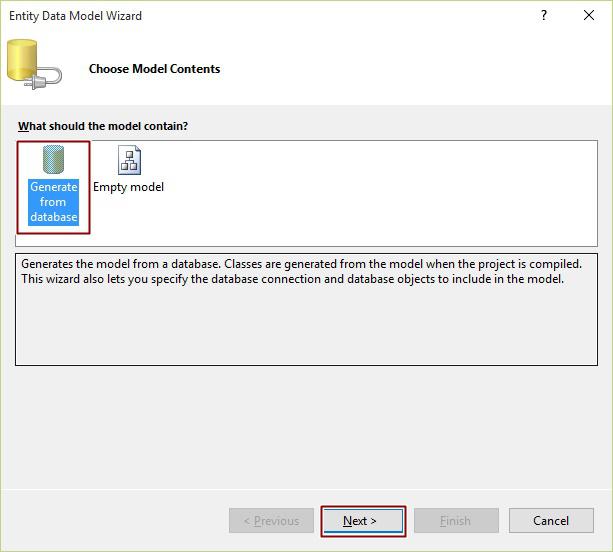Click the "What should the model contain?" label
Image resolution: width=613 pixels, height=552 pixels.
(x=103, y=127)
